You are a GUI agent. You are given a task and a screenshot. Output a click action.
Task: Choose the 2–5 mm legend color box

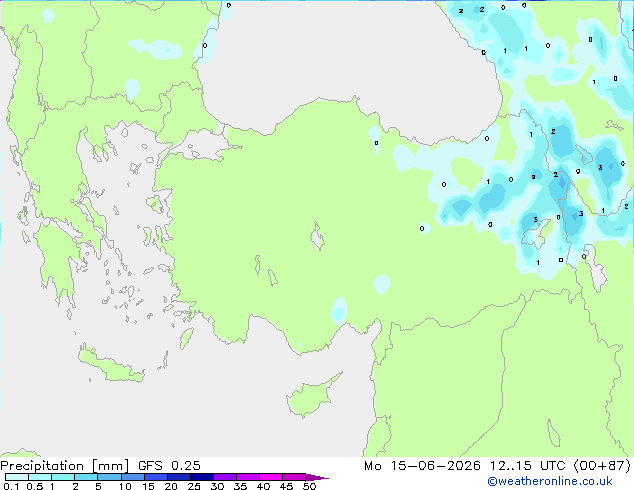click(86, 477)
